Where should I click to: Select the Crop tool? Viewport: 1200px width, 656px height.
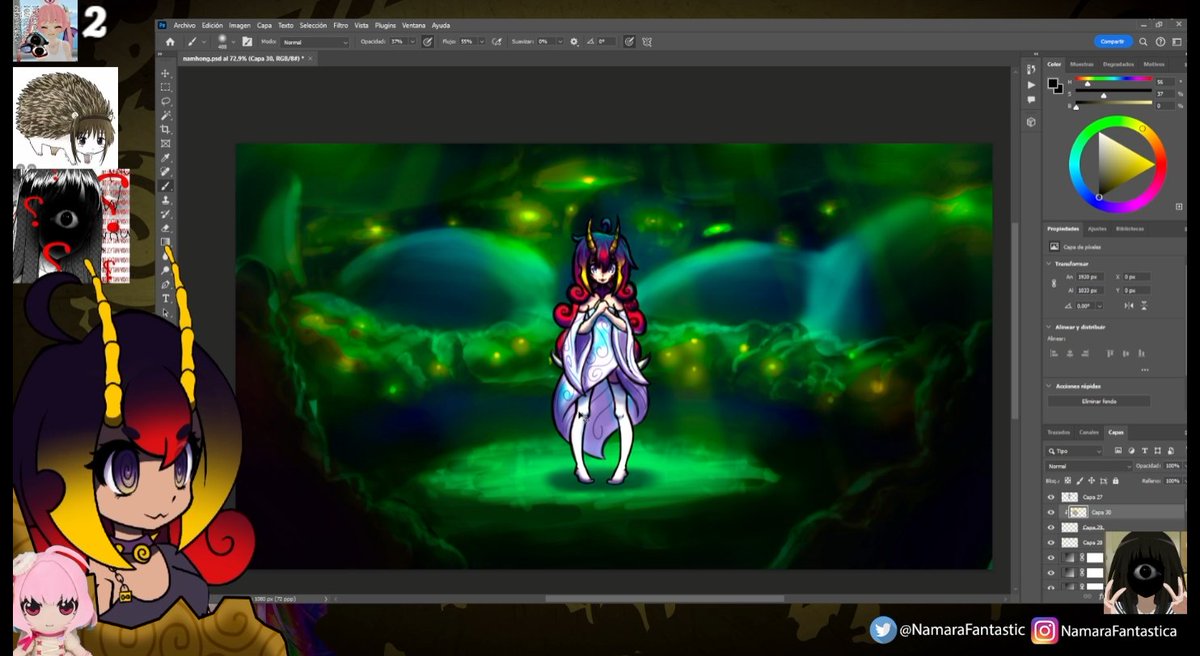(x=165, y=130)
